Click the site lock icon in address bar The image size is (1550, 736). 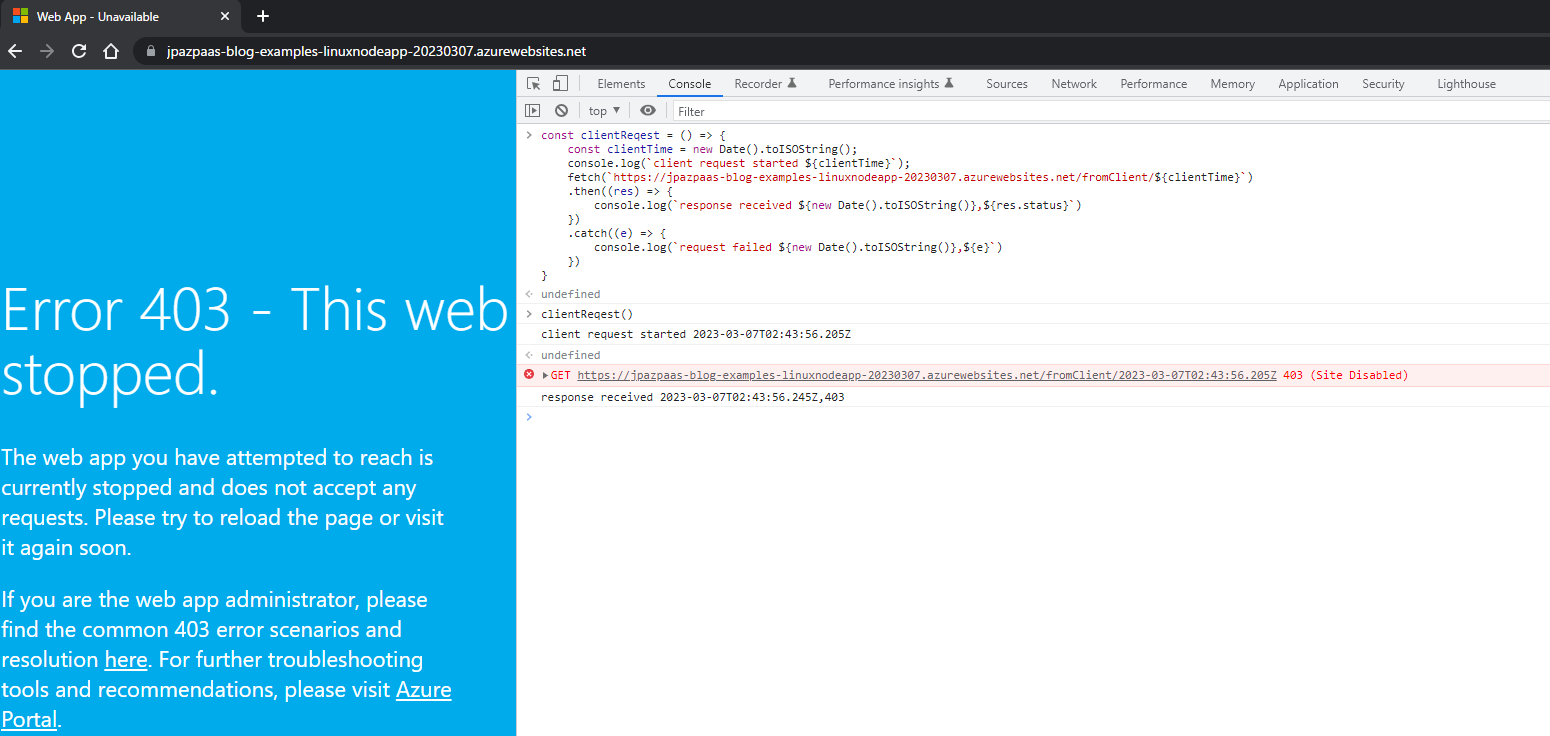pos(151,51)
